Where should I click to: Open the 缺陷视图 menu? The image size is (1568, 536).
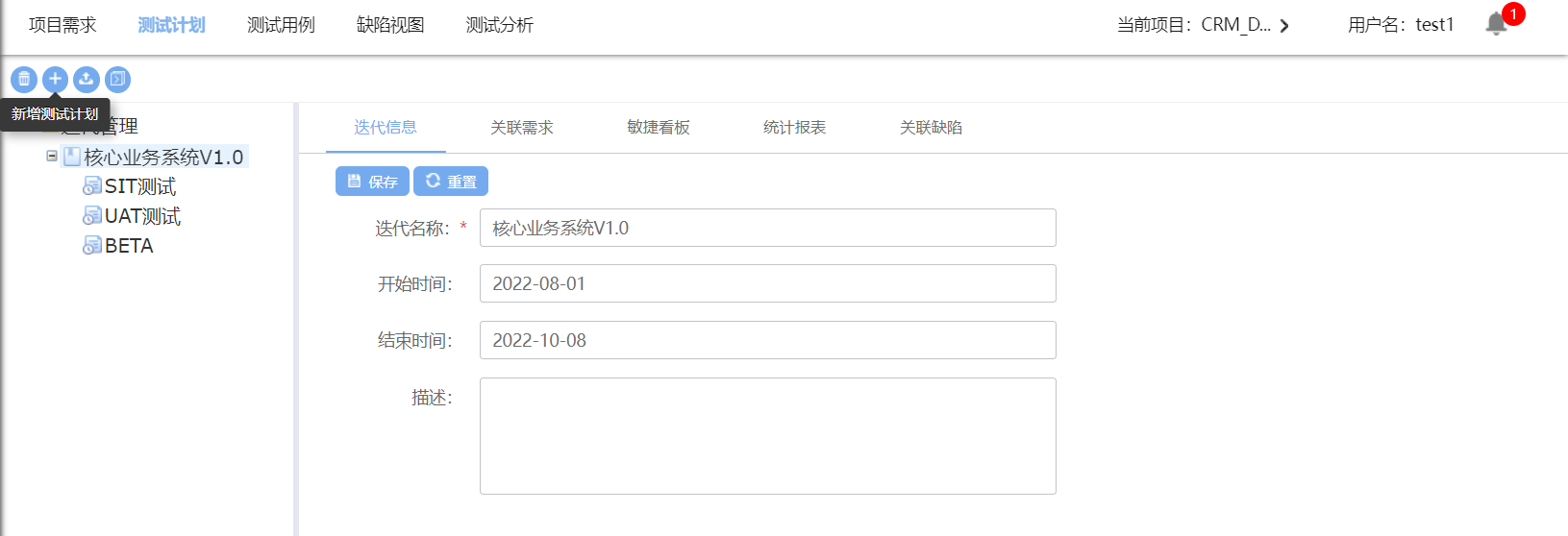[390, 25]
